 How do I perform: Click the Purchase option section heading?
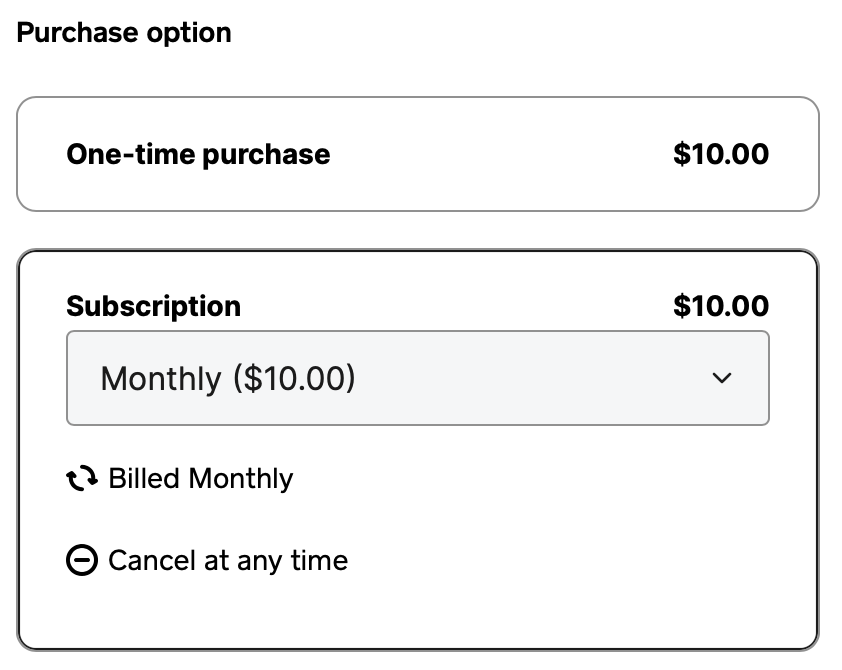click(124, 33)
